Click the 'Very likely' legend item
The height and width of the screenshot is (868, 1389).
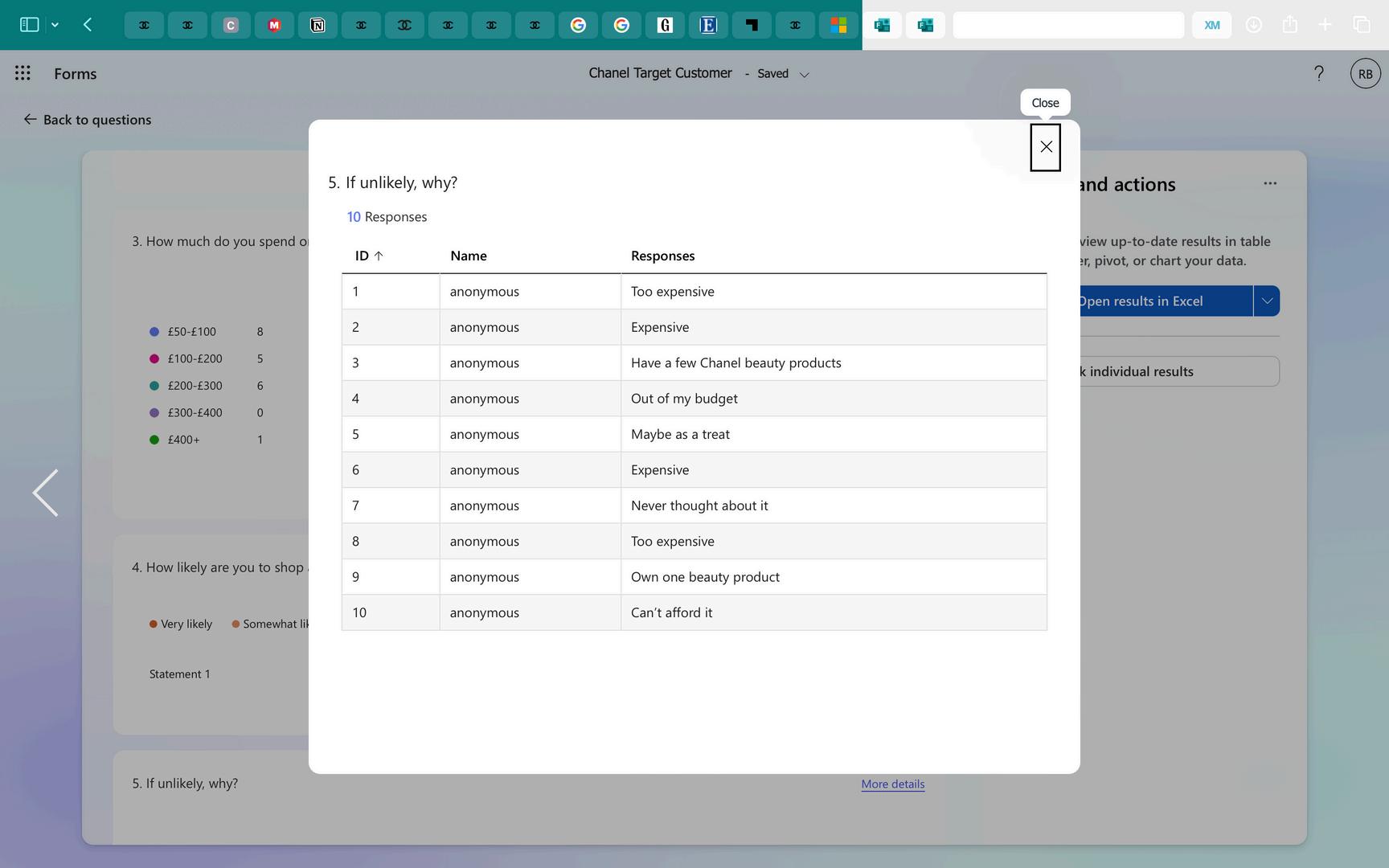(x=181, y=624)
